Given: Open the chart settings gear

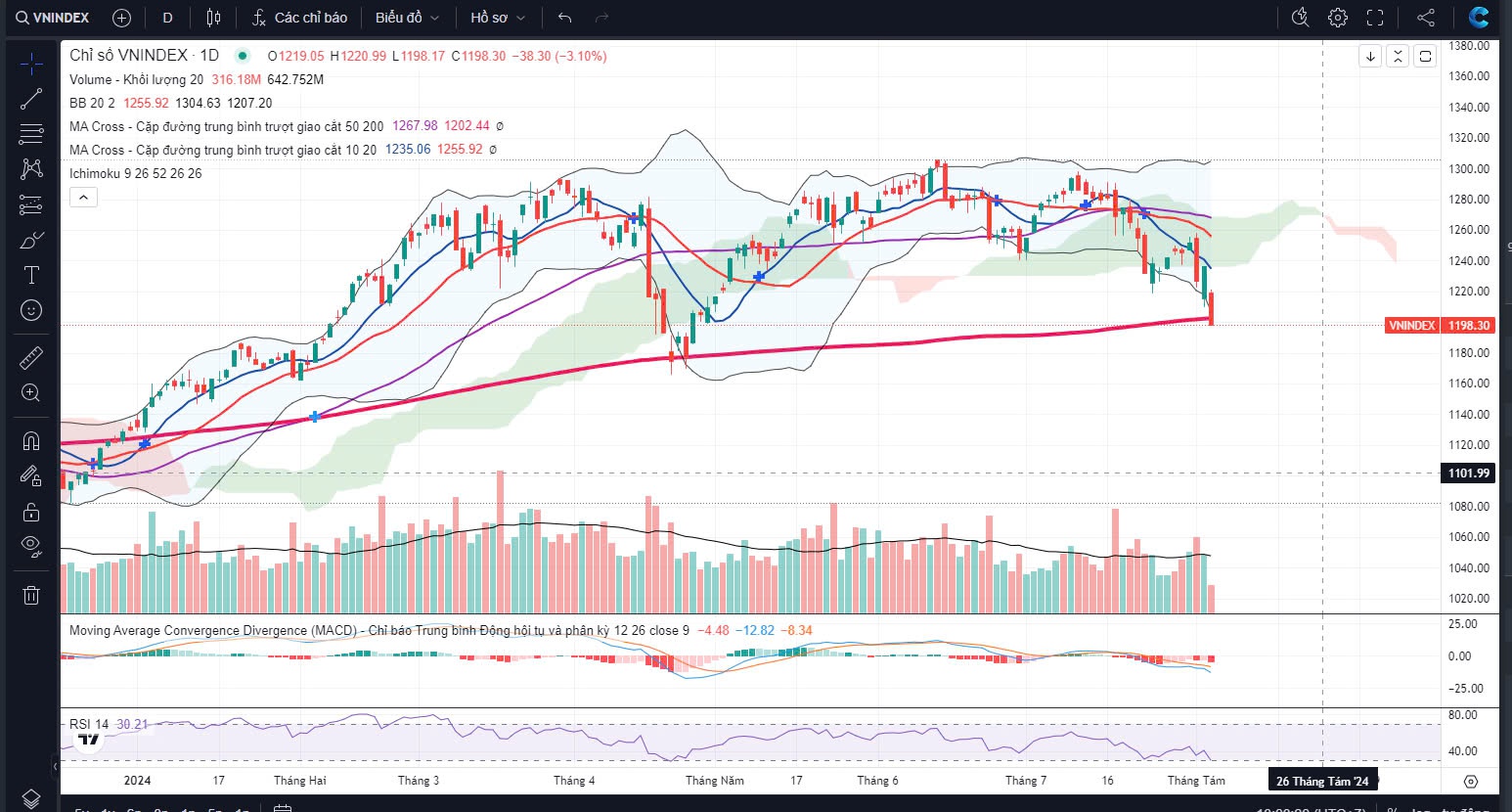Looking at the screenshot, I should [1338, 18].
